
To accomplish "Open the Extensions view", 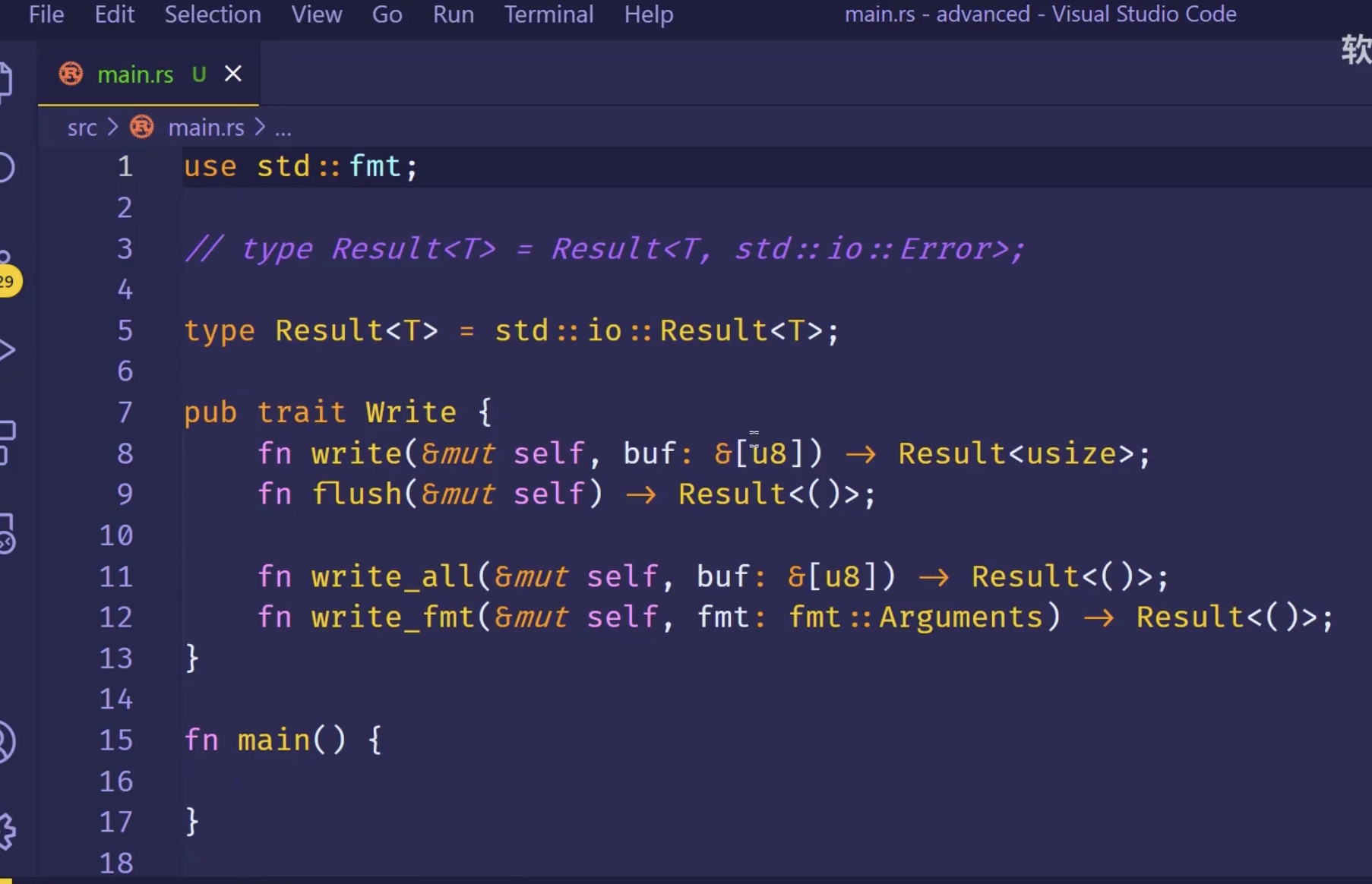I will click(x=6, y=441).
